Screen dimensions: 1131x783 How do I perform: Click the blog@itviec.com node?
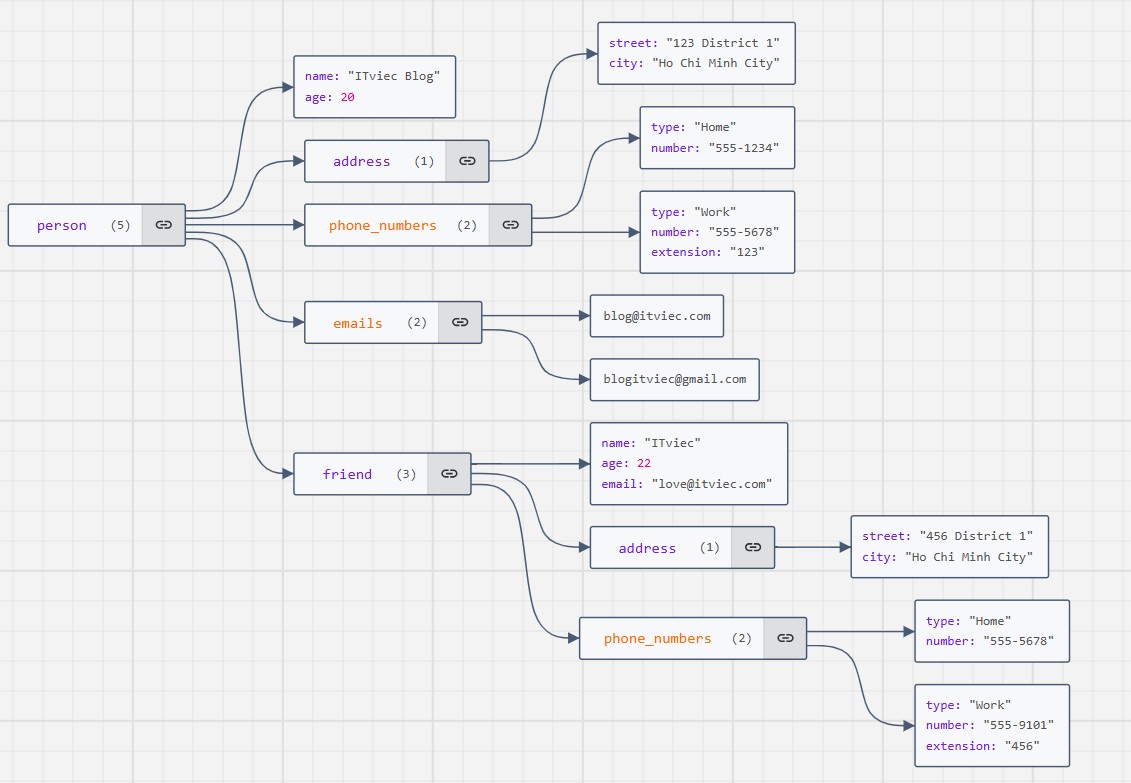click(x=657, y=316)
